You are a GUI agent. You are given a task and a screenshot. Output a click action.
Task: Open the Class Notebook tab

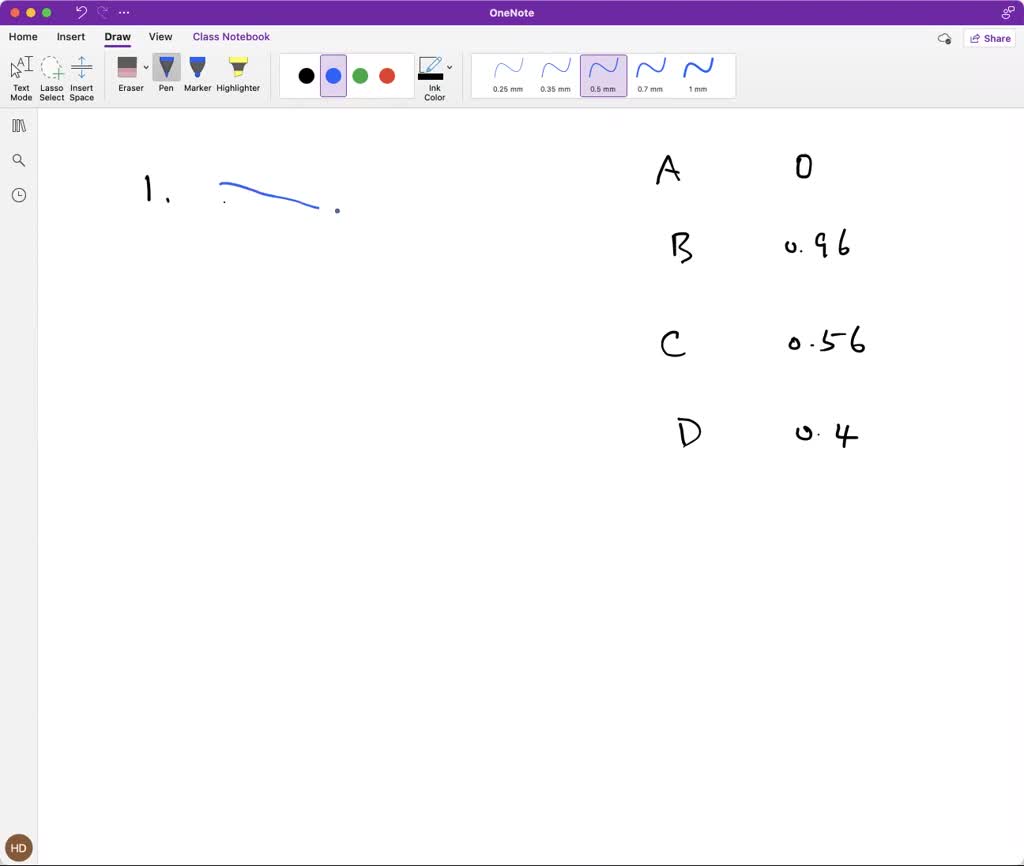point(231,37)
